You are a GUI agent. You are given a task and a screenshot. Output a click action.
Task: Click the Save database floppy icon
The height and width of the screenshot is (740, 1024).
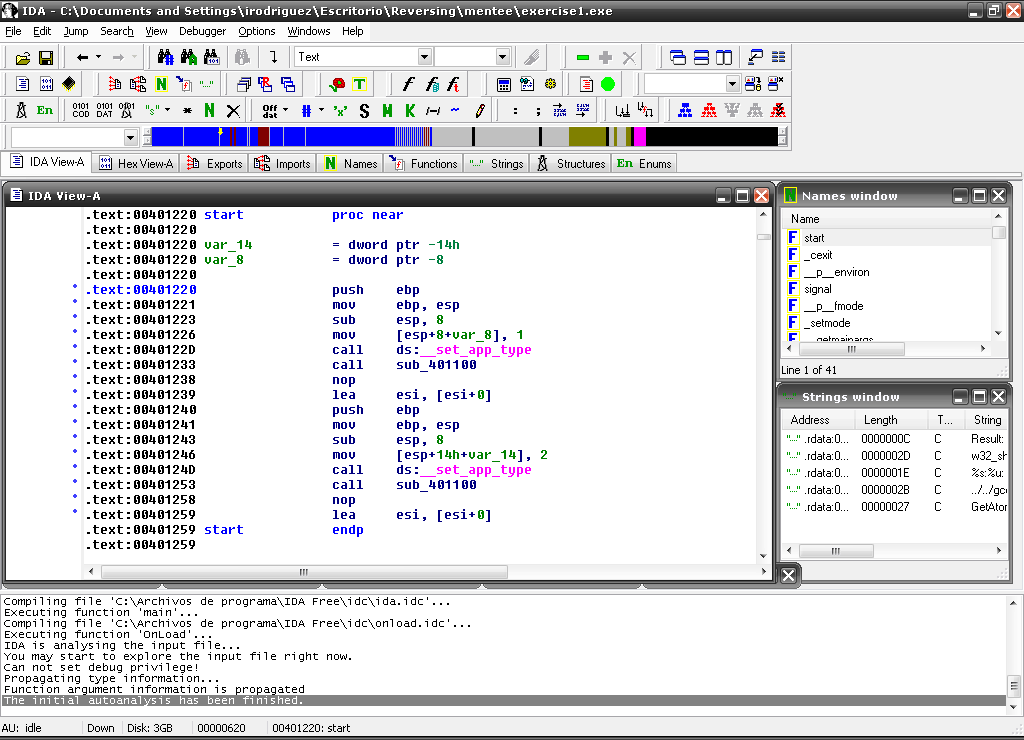point(45,58)
